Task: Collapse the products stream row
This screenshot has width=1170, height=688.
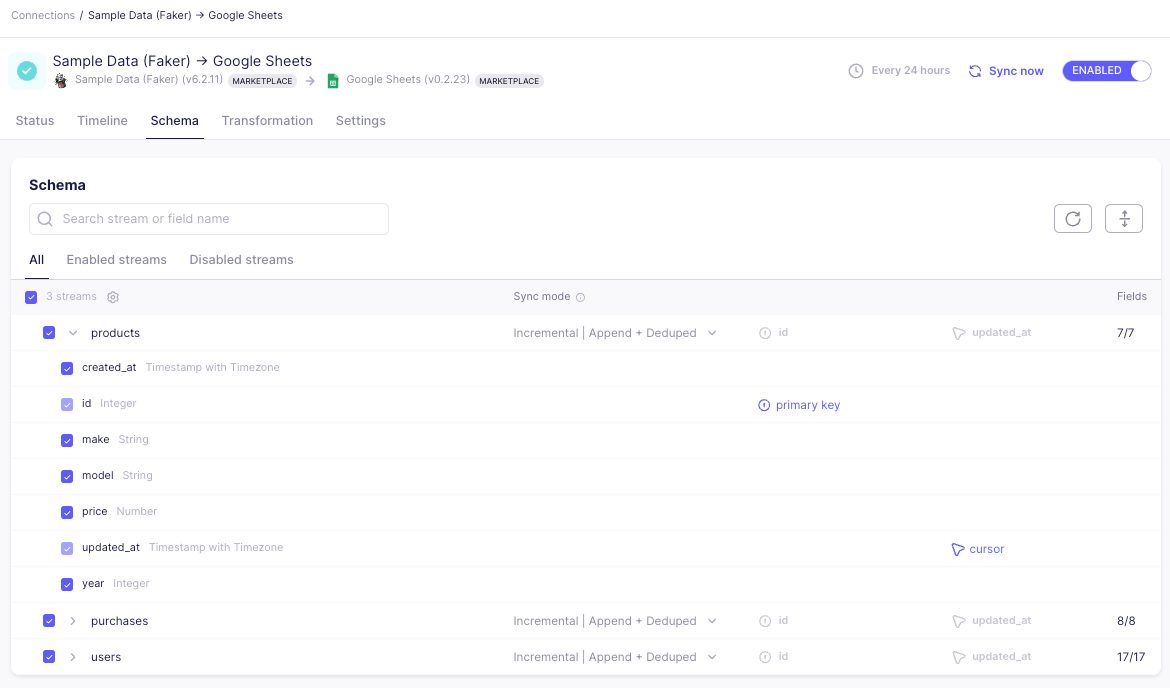Action: [x=73, y=333]
